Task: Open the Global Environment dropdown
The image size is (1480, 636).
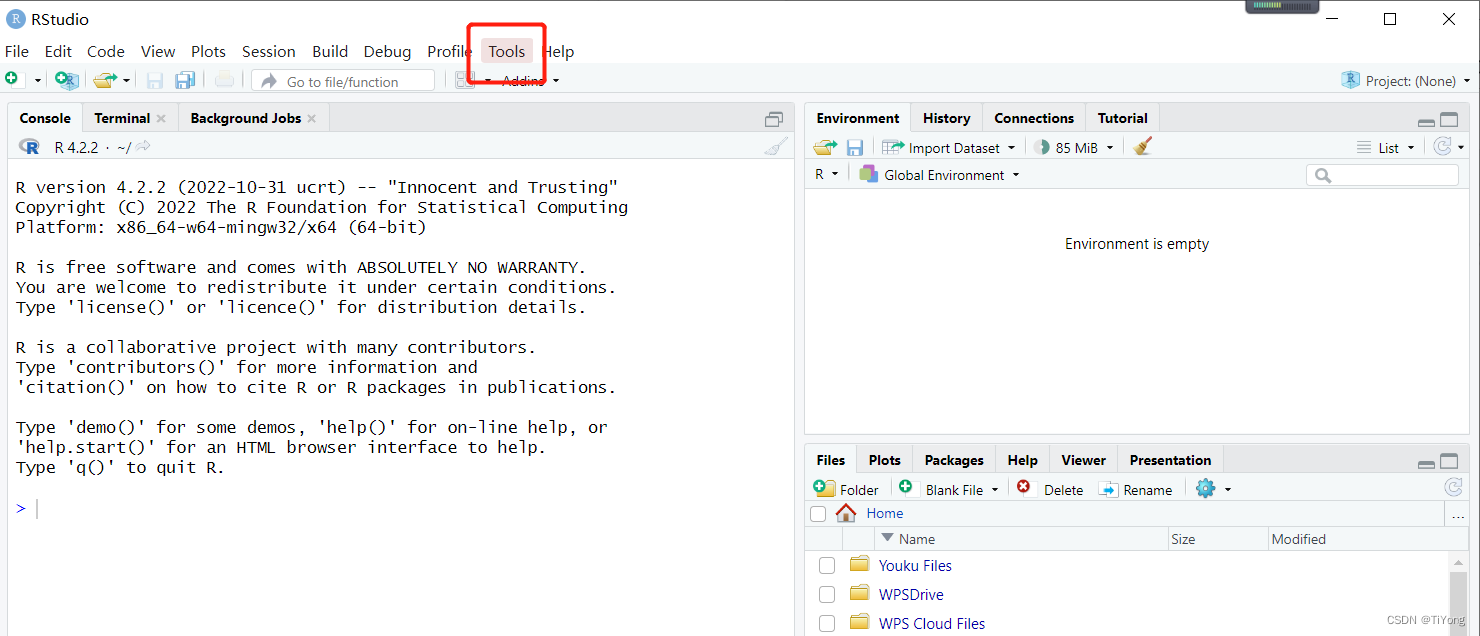Action: point(940,174)
